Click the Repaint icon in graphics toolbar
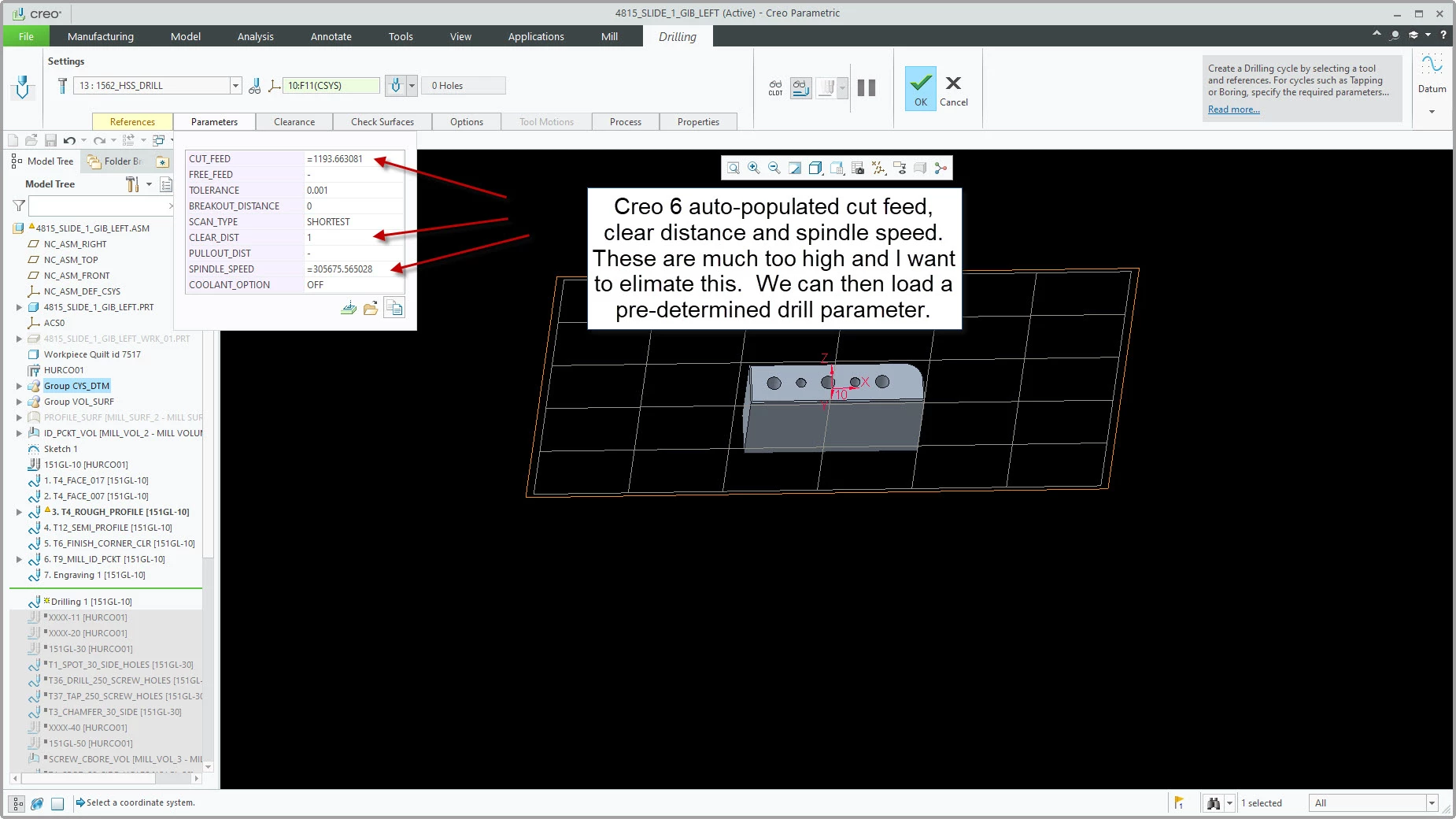 point(795,168)
